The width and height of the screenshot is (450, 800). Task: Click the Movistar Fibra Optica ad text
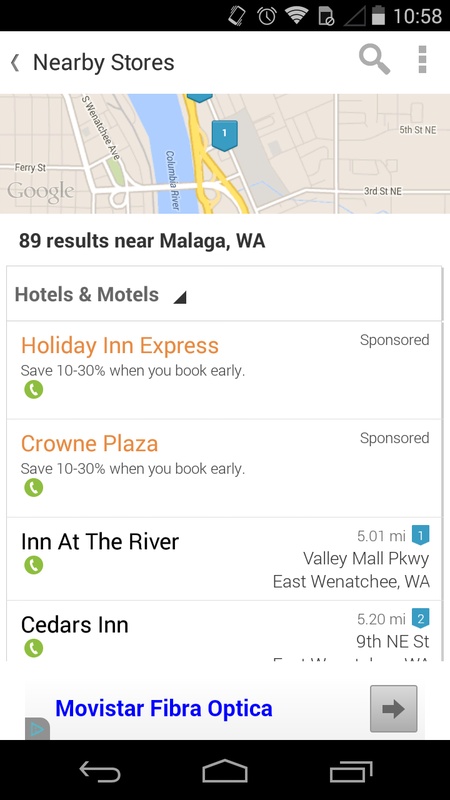[x=164, y=708]
